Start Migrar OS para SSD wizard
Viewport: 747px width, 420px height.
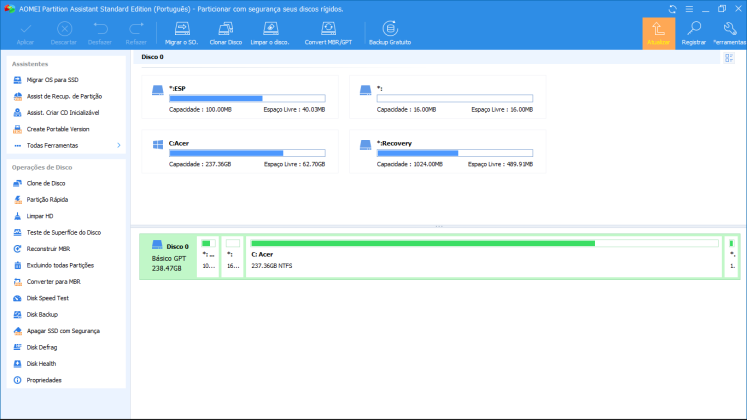pyautogui.click(x=52, y=80)
